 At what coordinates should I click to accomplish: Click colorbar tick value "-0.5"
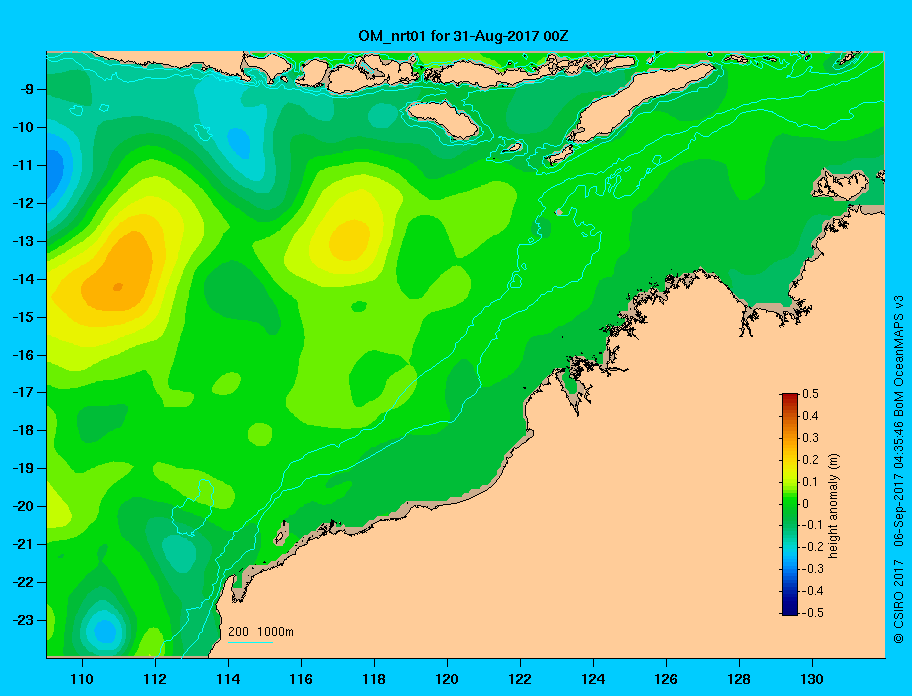pos(813,613)
